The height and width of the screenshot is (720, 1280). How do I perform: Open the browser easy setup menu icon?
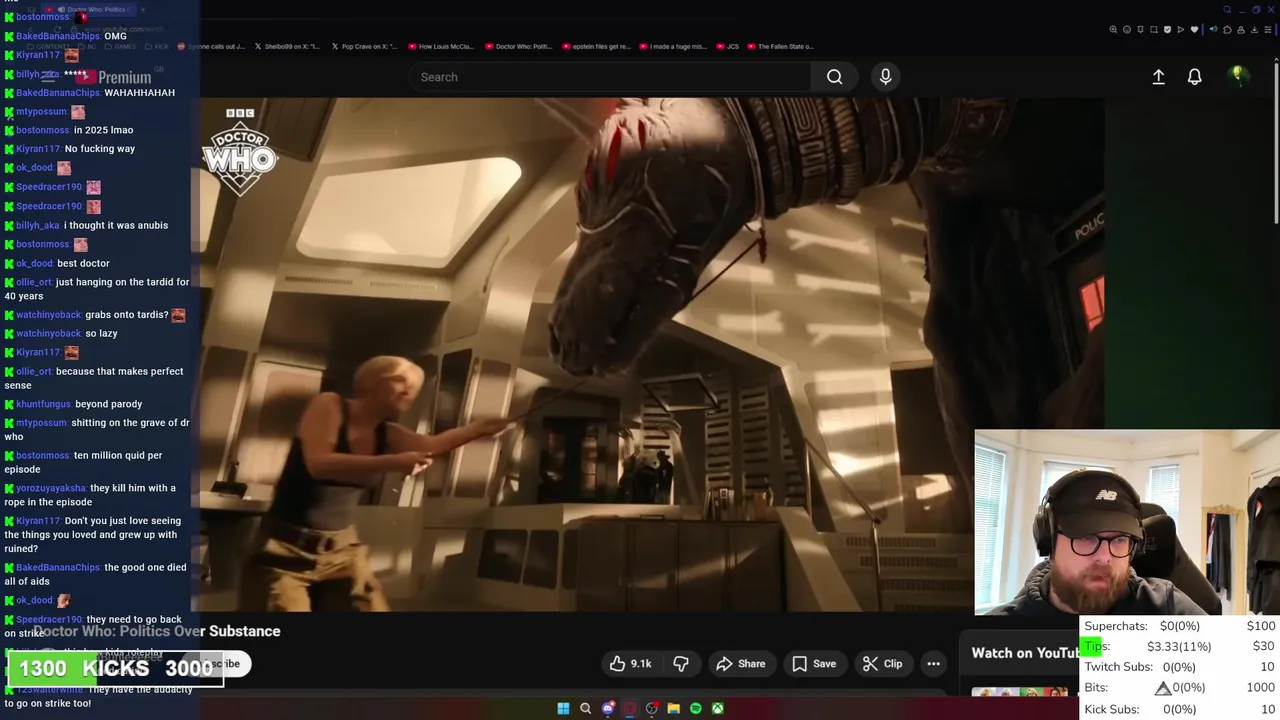coord(1268,30)
